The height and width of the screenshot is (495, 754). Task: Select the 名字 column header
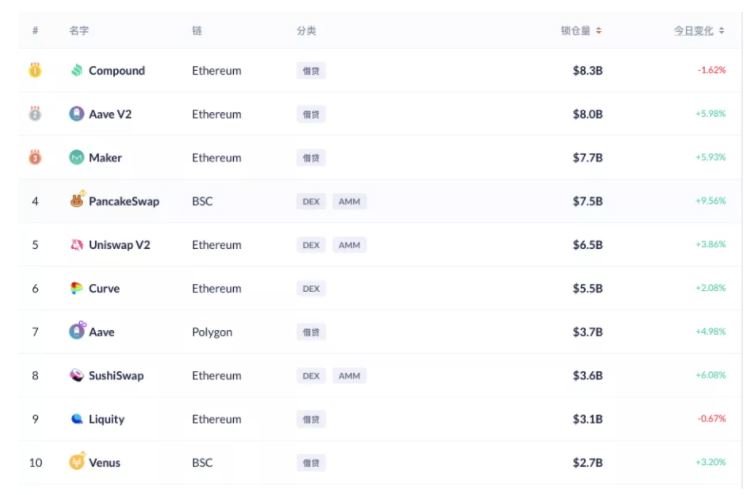79,31
